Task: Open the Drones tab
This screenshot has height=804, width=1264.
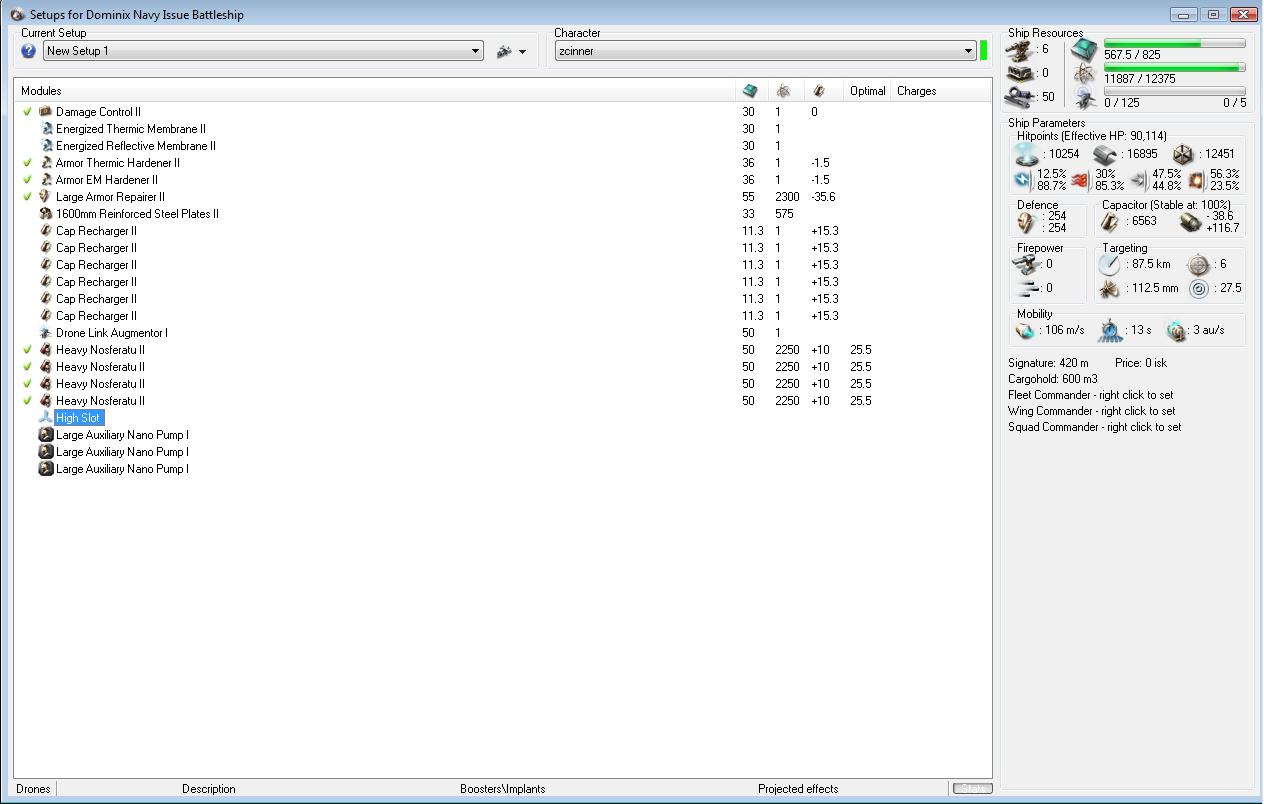Action: [x=33, y=789]
